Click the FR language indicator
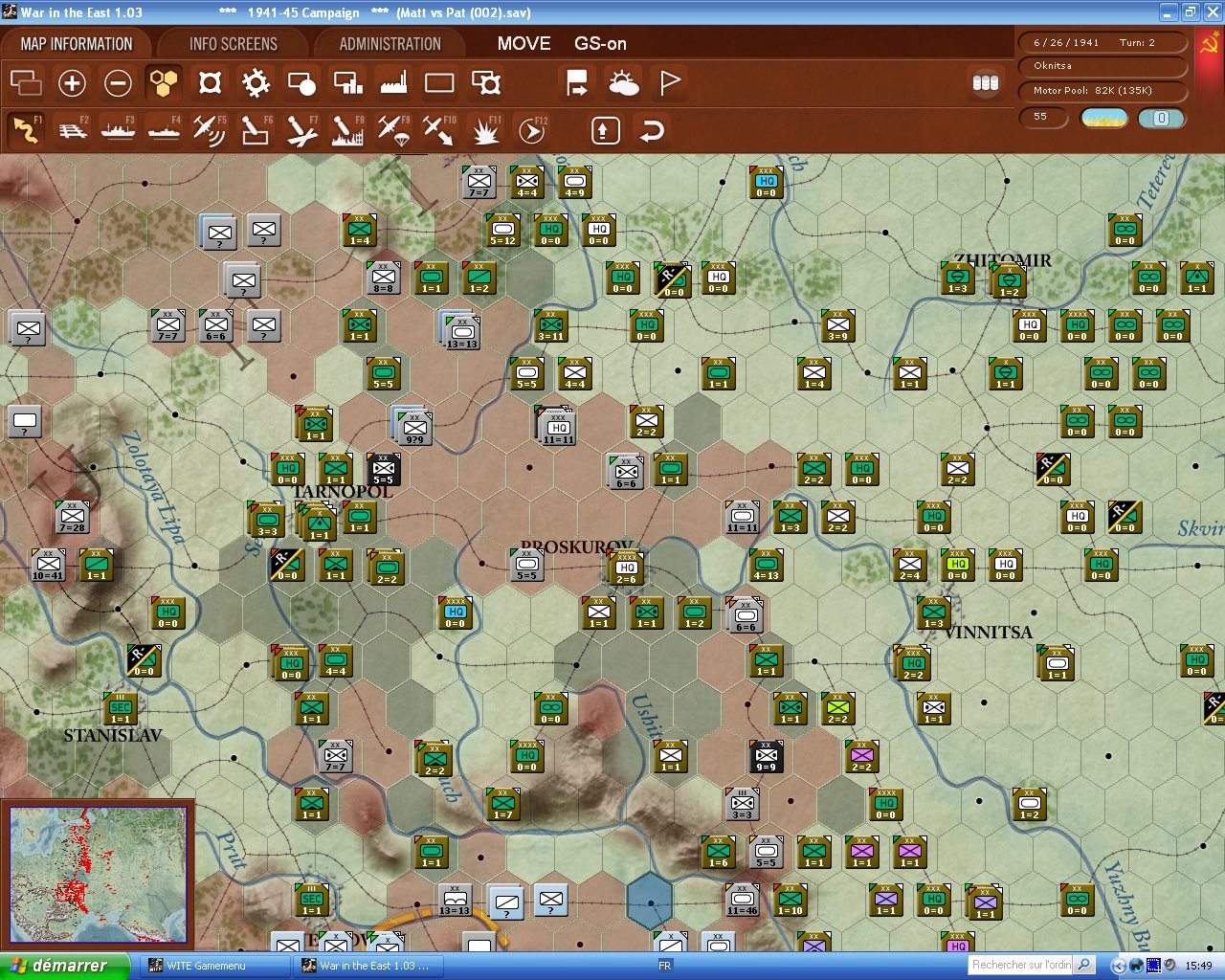This screenshot has height=980, width=1225. coord(665,966)
